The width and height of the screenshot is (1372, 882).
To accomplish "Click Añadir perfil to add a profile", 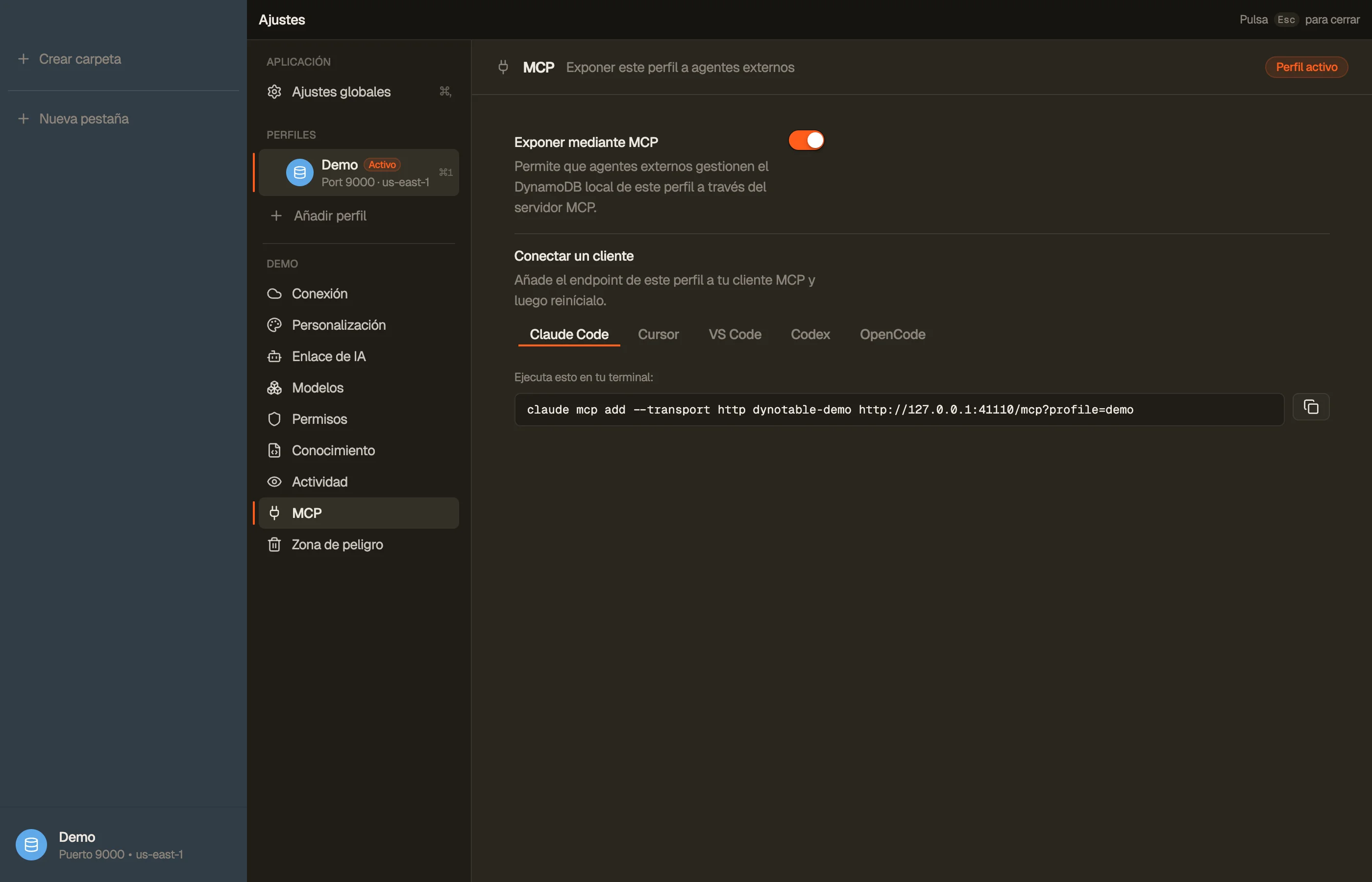I will coord(359,216).
